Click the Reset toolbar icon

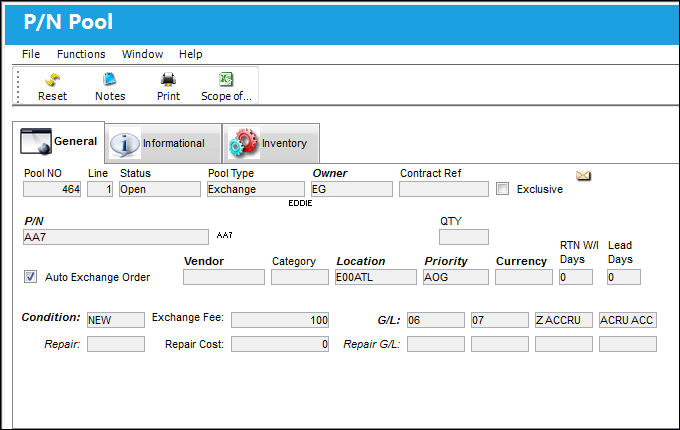click(x=52, y=80)
